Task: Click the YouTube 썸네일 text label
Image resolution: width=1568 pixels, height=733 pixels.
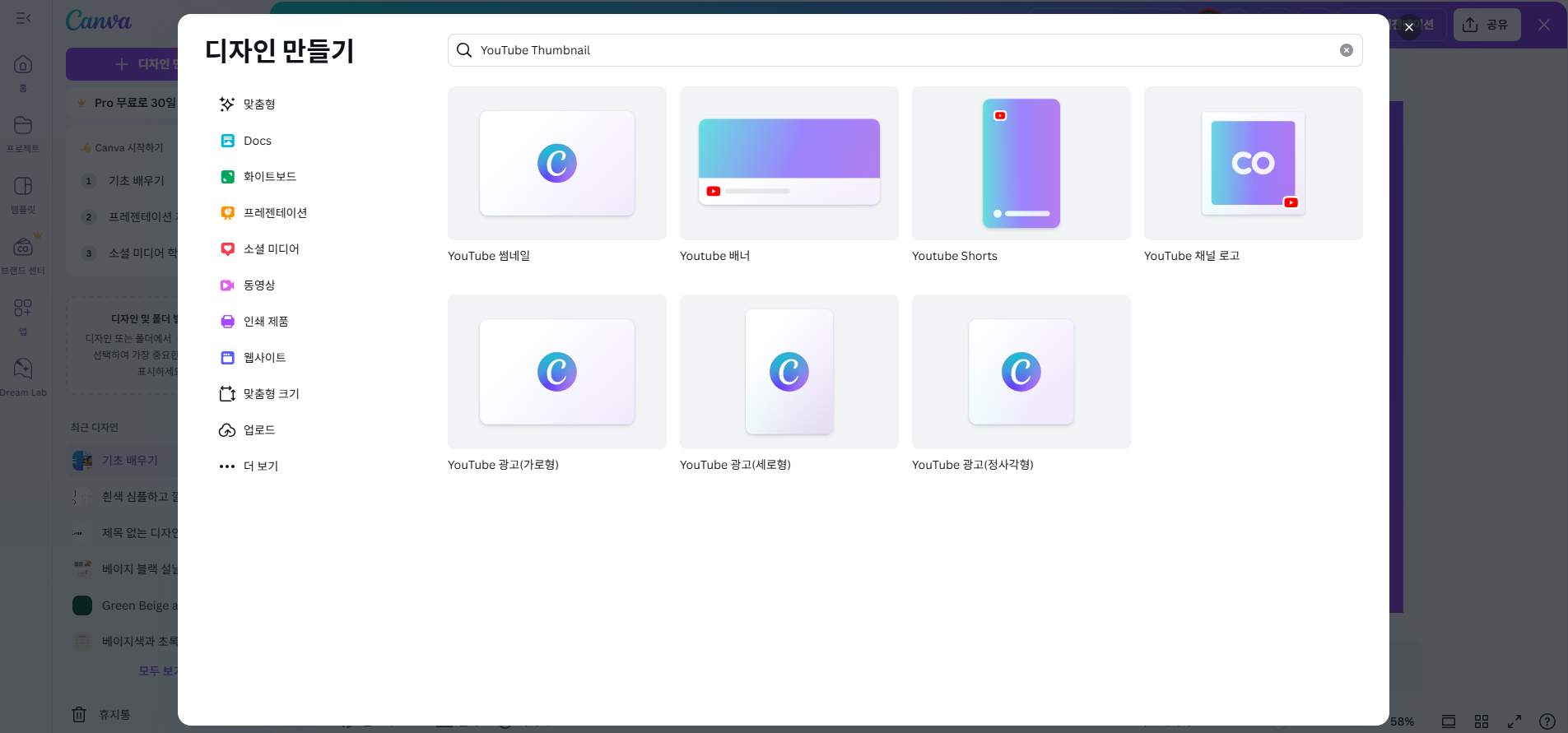Action: [489, 256]
